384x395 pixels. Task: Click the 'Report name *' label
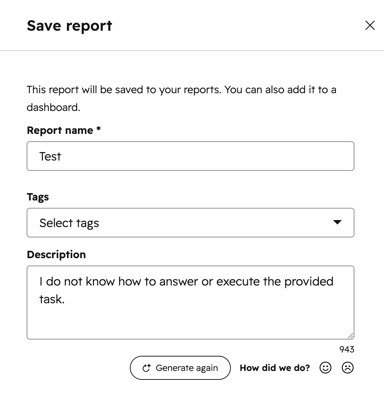click(x=64, y=130)
